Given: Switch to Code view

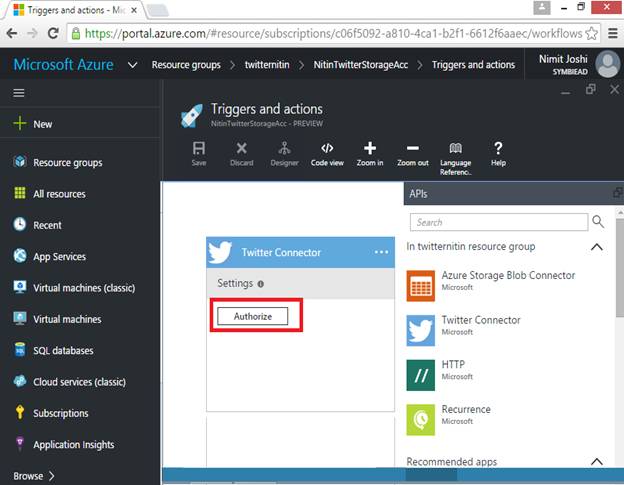Looking at the screenshot, I should [327, 154].
